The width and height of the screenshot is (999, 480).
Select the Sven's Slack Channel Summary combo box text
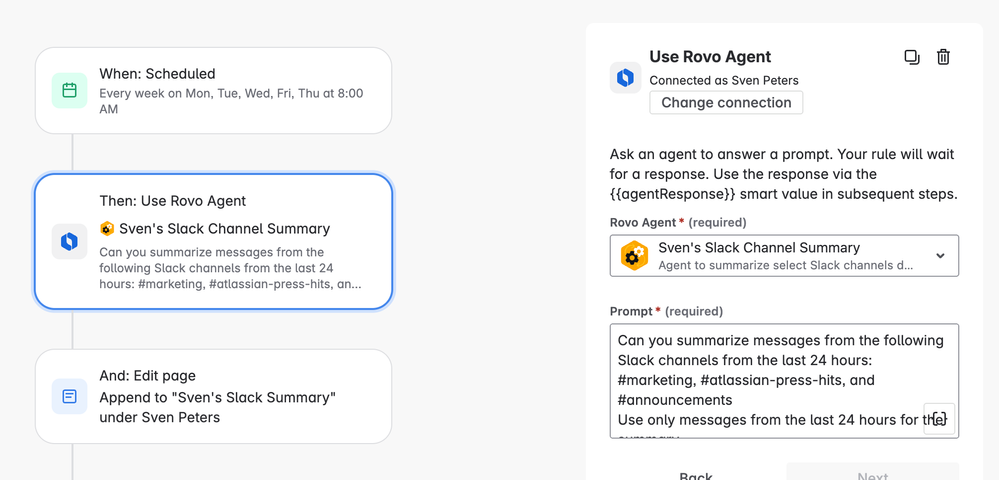(759, 248)
